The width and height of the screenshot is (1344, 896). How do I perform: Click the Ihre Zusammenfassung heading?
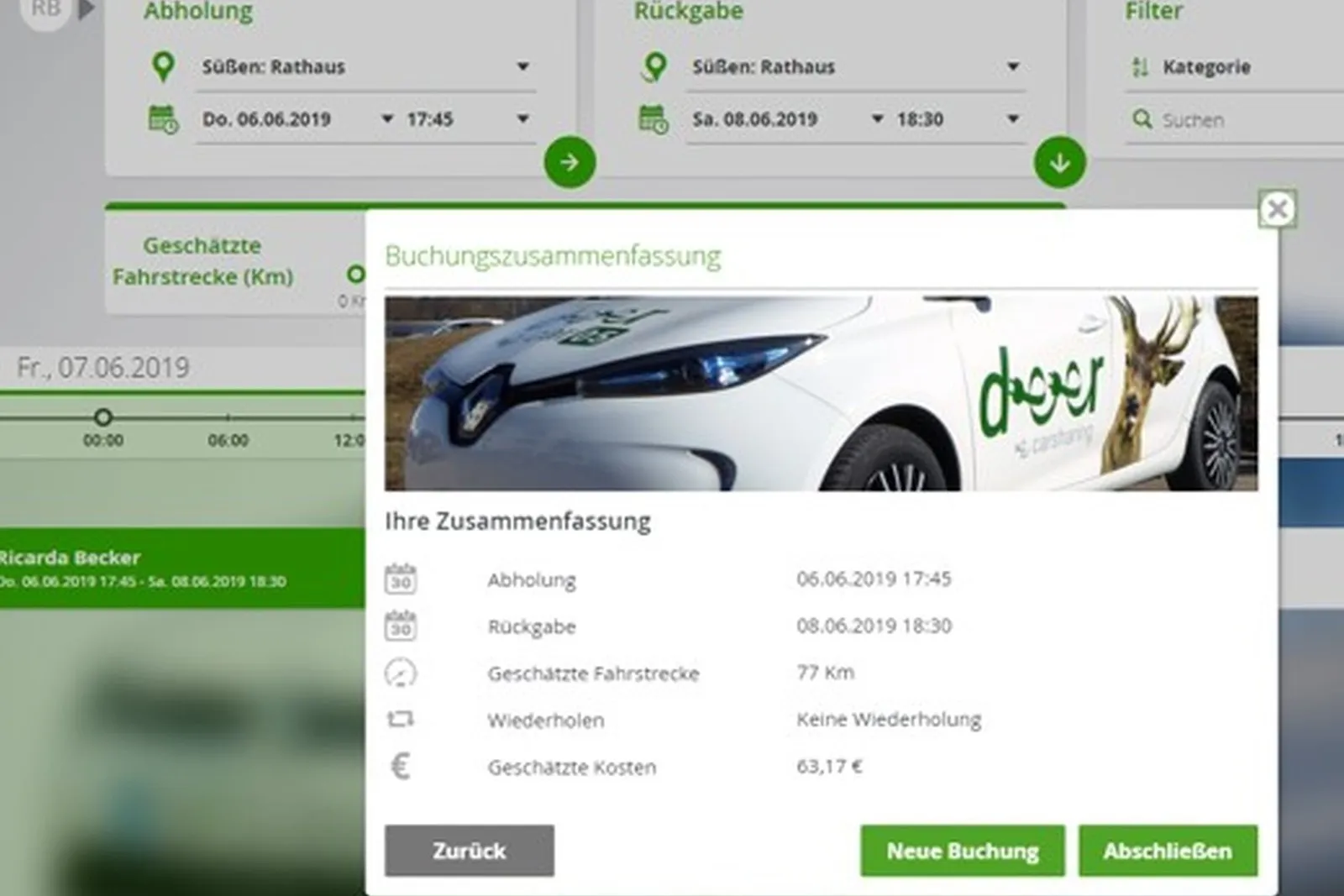(x=517, y=521)
